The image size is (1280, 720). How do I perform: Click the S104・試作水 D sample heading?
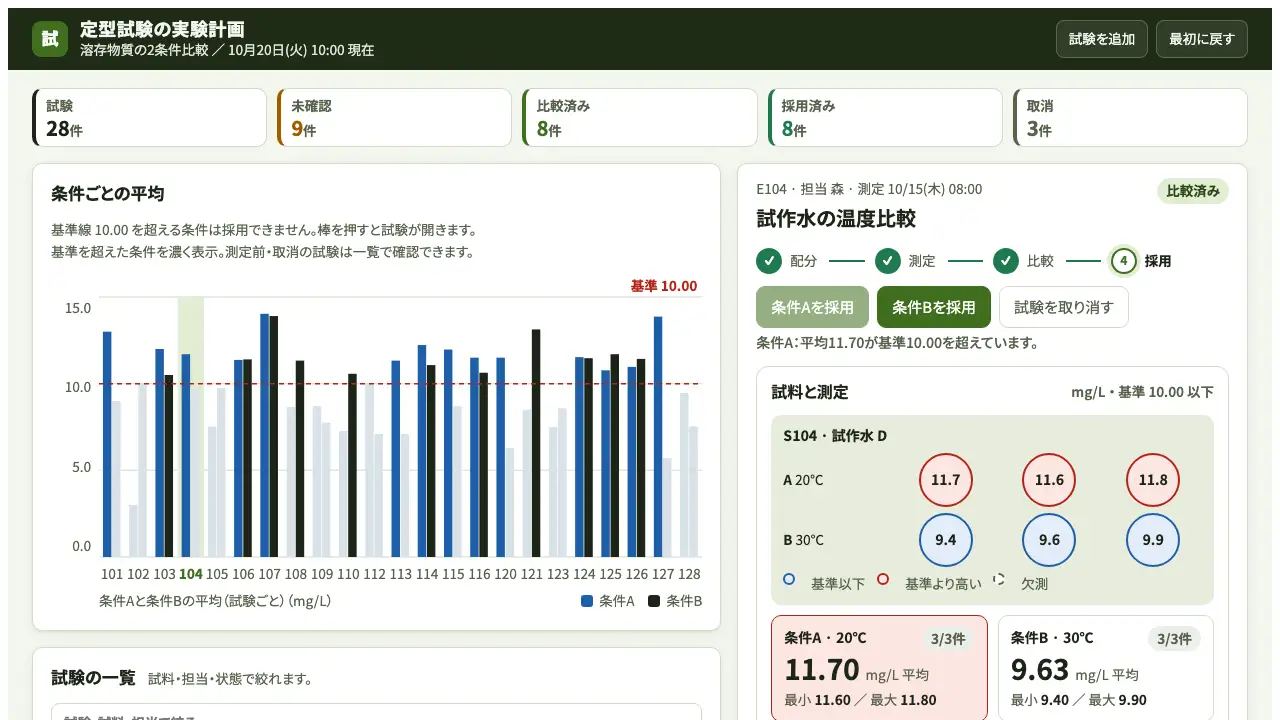[x=835, y=436]
